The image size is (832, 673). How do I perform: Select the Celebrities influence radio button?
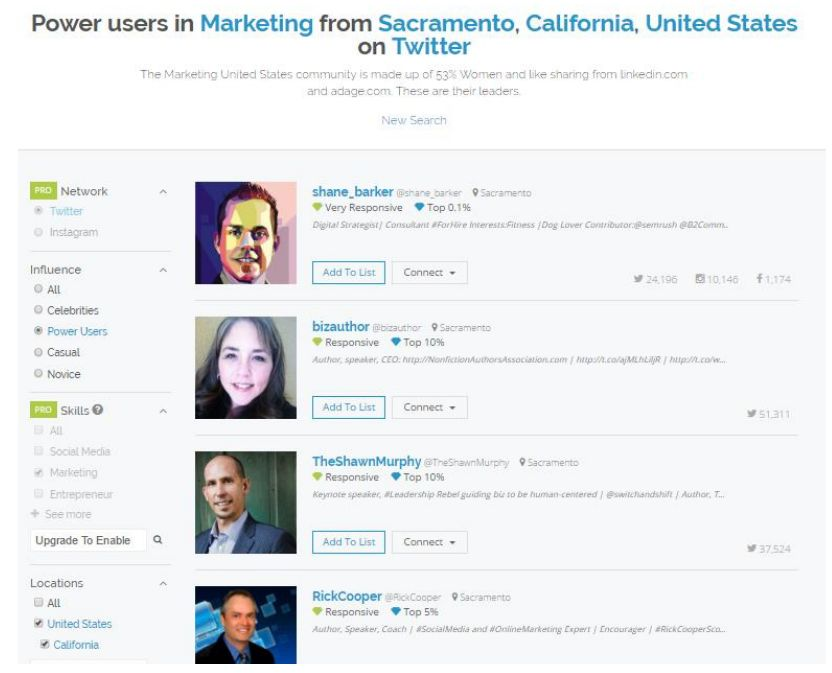point(39,310)
